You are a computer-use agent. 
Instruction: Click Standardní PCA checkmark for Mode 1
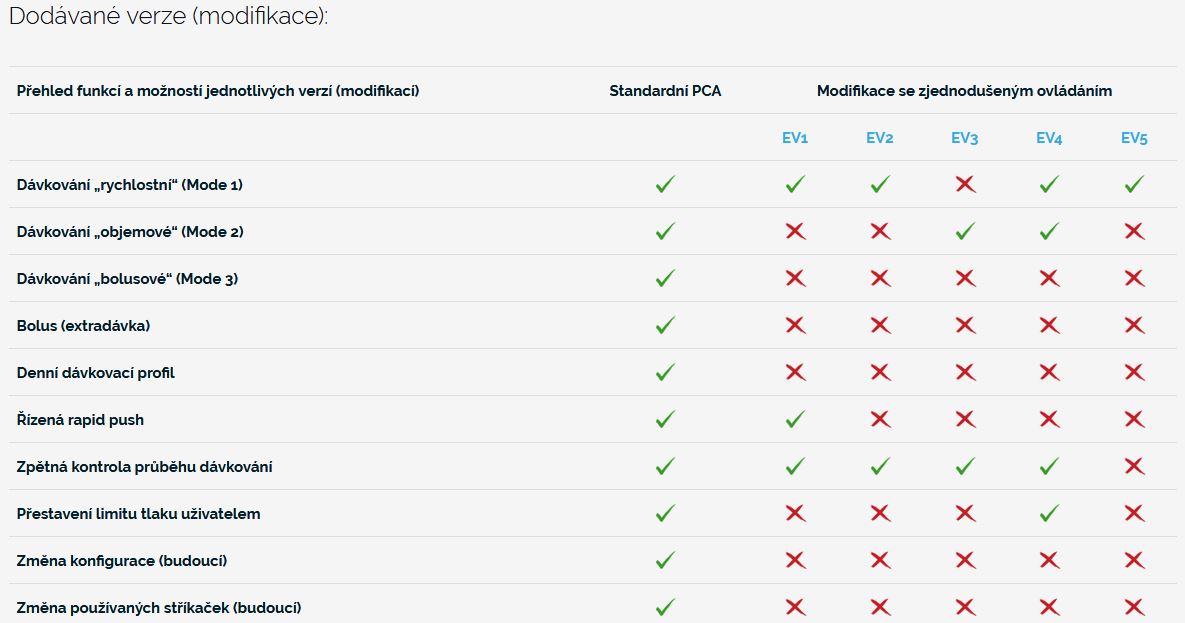665,185
